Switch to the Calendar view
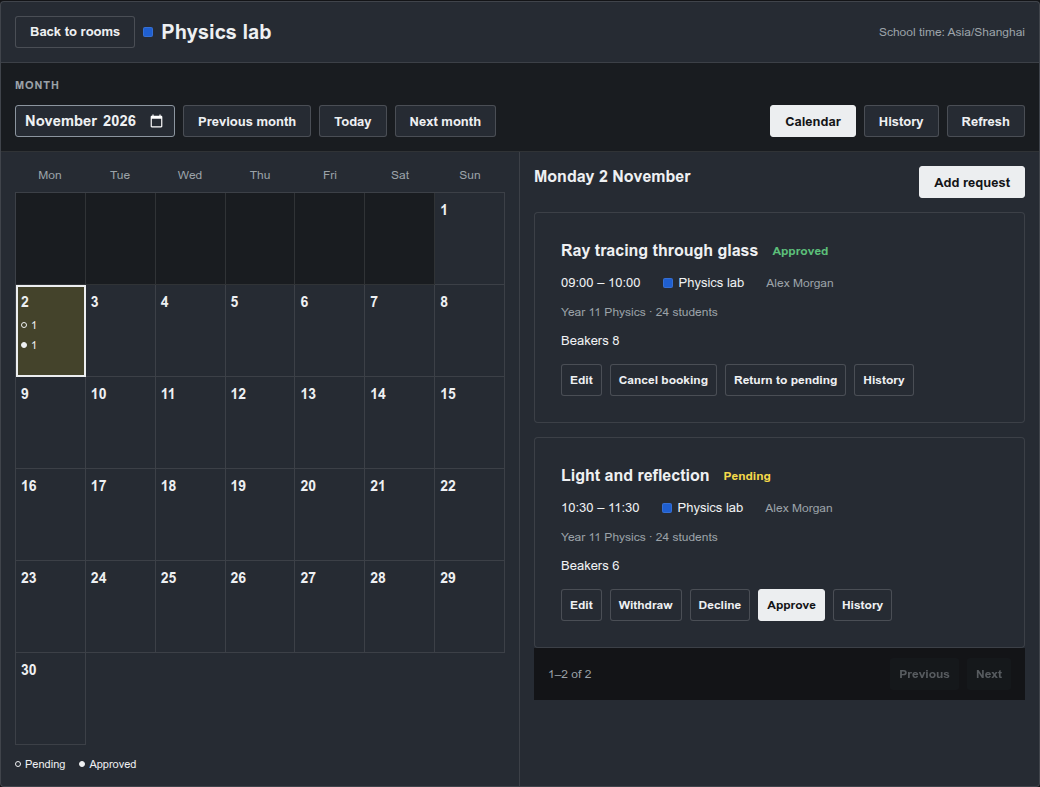The width and height of the screenshot is (1040, 787). pyautogui.click(x=812, y=121)
